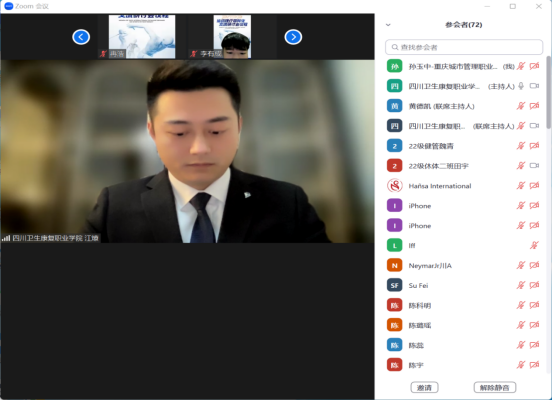Click disabled camera icon beside Hansa International
This screenshot has width=552, height=400.
534,186
